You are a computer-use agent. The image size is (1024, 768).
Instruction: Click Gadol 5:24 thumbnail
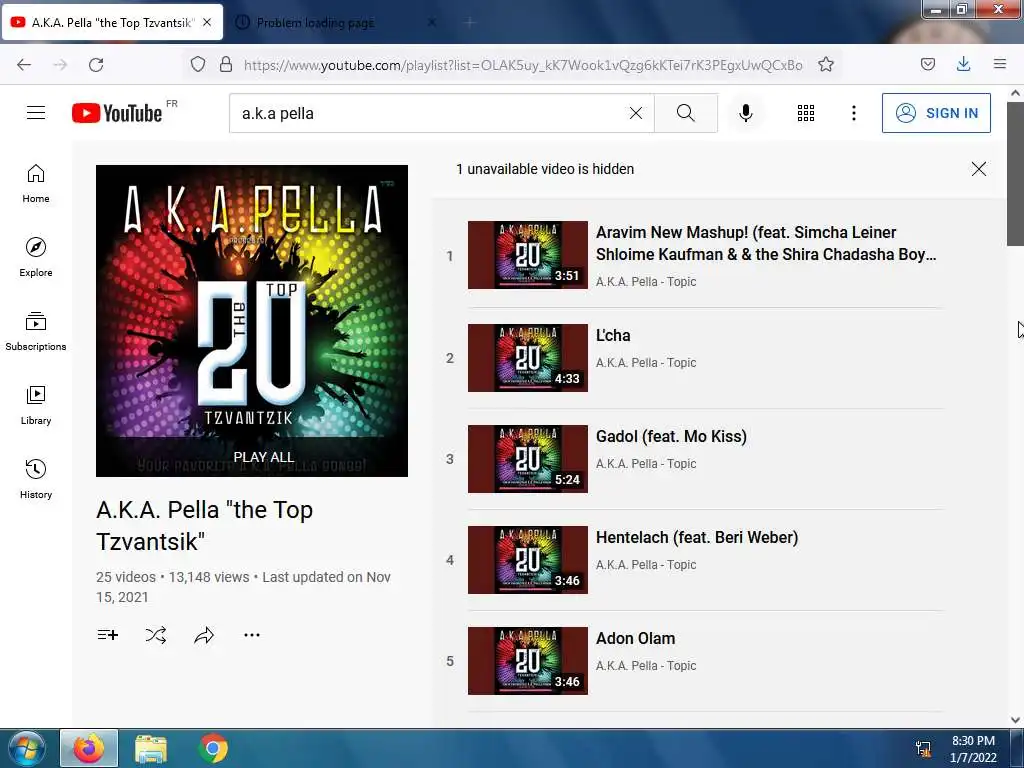tap(528, 459)
